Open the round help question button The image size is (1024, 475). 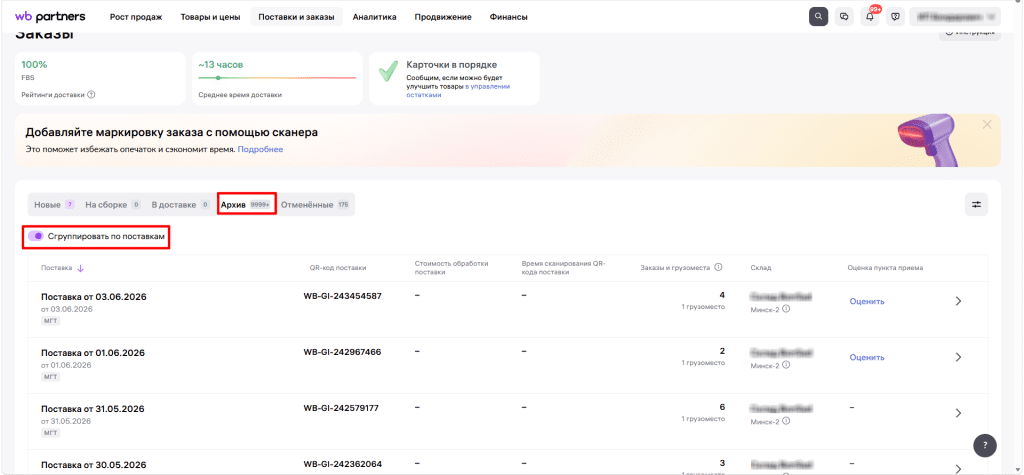point(985,446)
